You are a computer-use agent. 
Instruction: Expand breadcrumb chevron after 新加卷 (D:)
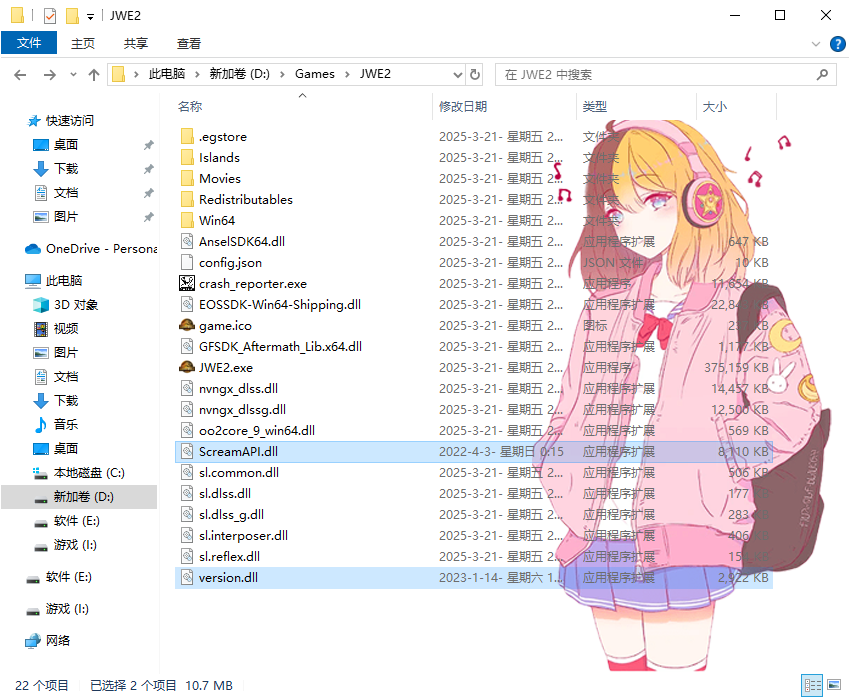pyautogui.click(x=282, y=74)
